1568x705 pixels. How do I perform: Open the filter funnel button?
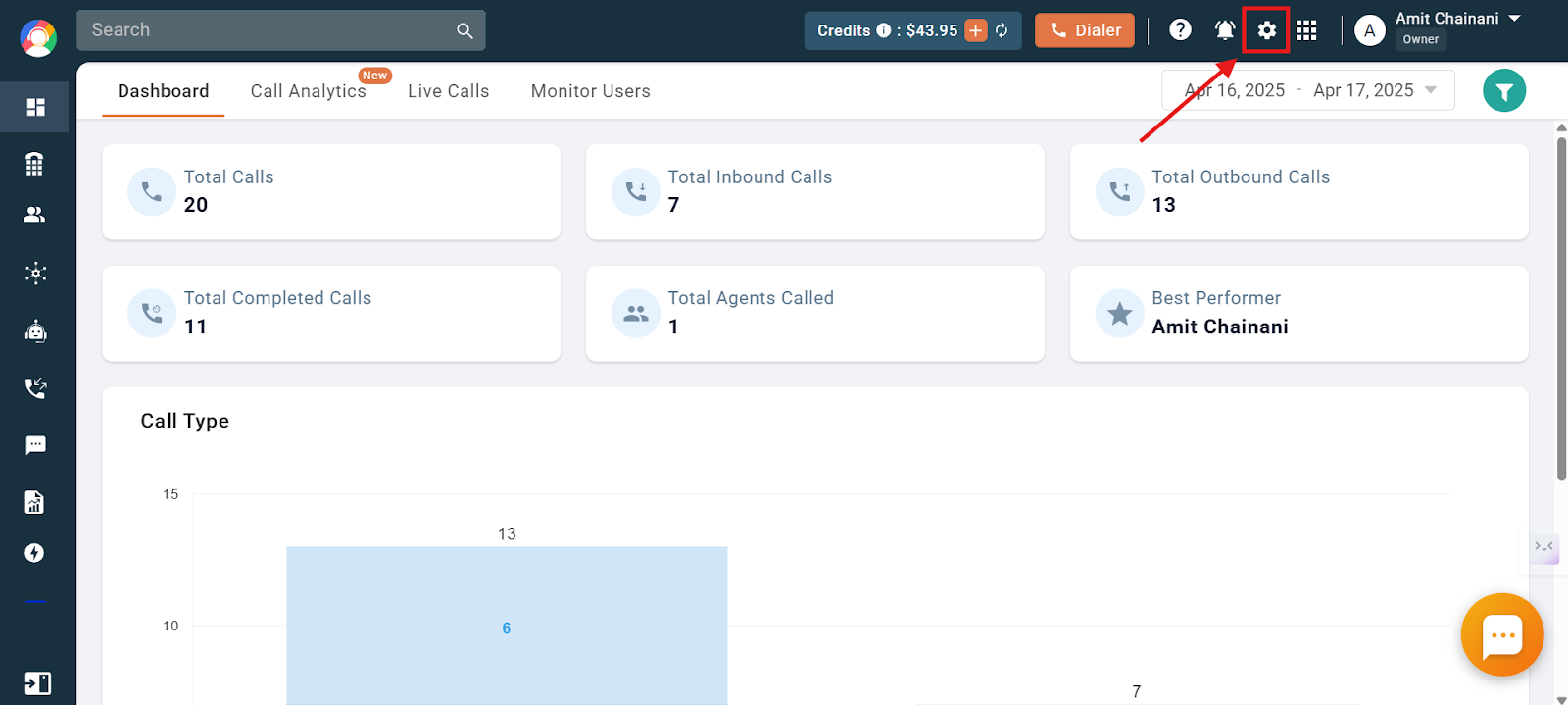(x=1504, y=91)
